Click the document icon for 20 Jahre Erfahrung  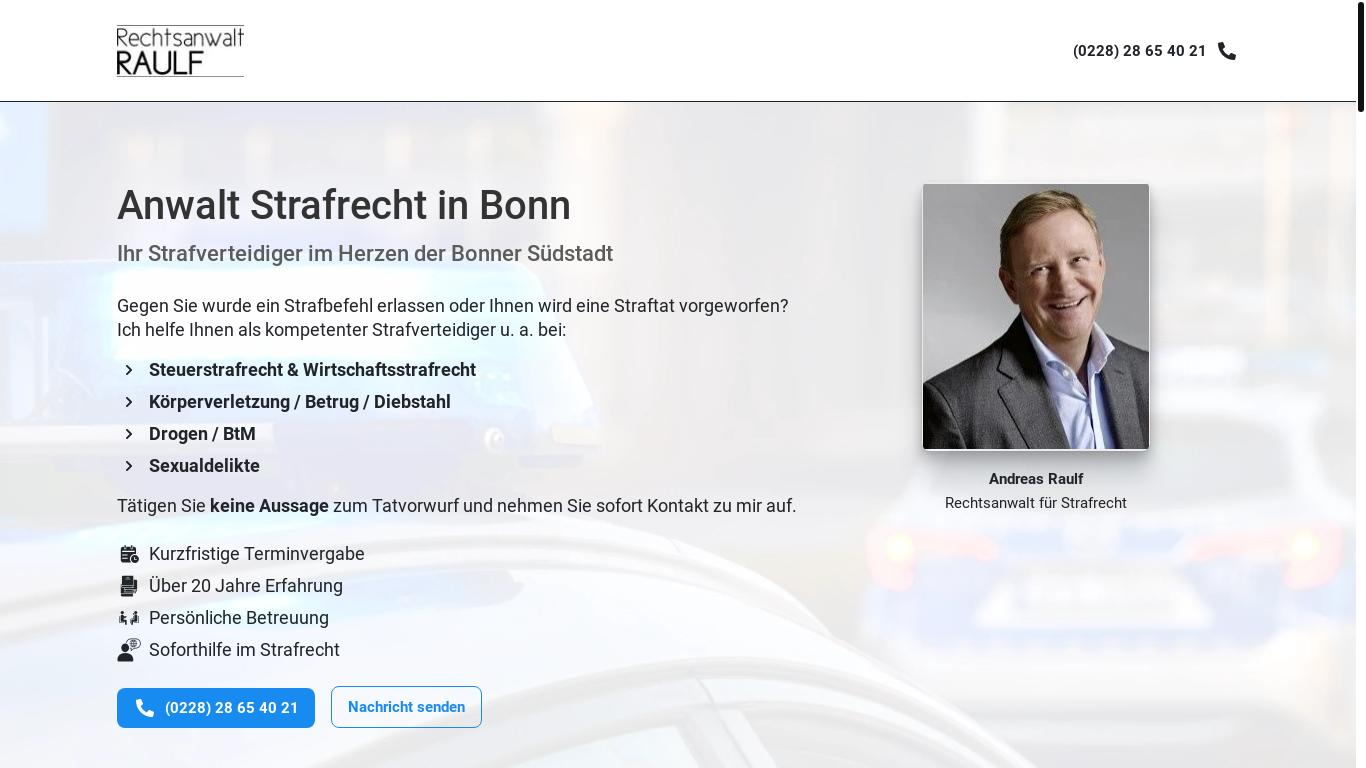point(129,586)
